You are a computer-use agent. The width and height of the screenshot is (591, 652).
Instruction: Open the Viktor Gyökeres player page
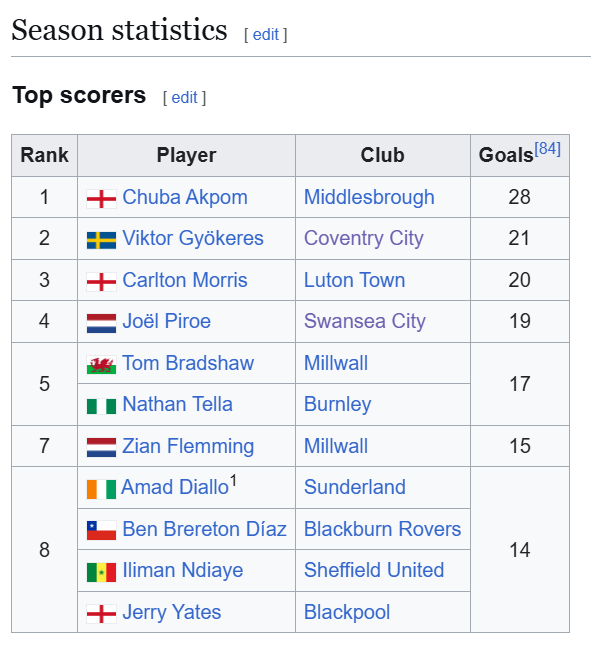click(193, 238)
